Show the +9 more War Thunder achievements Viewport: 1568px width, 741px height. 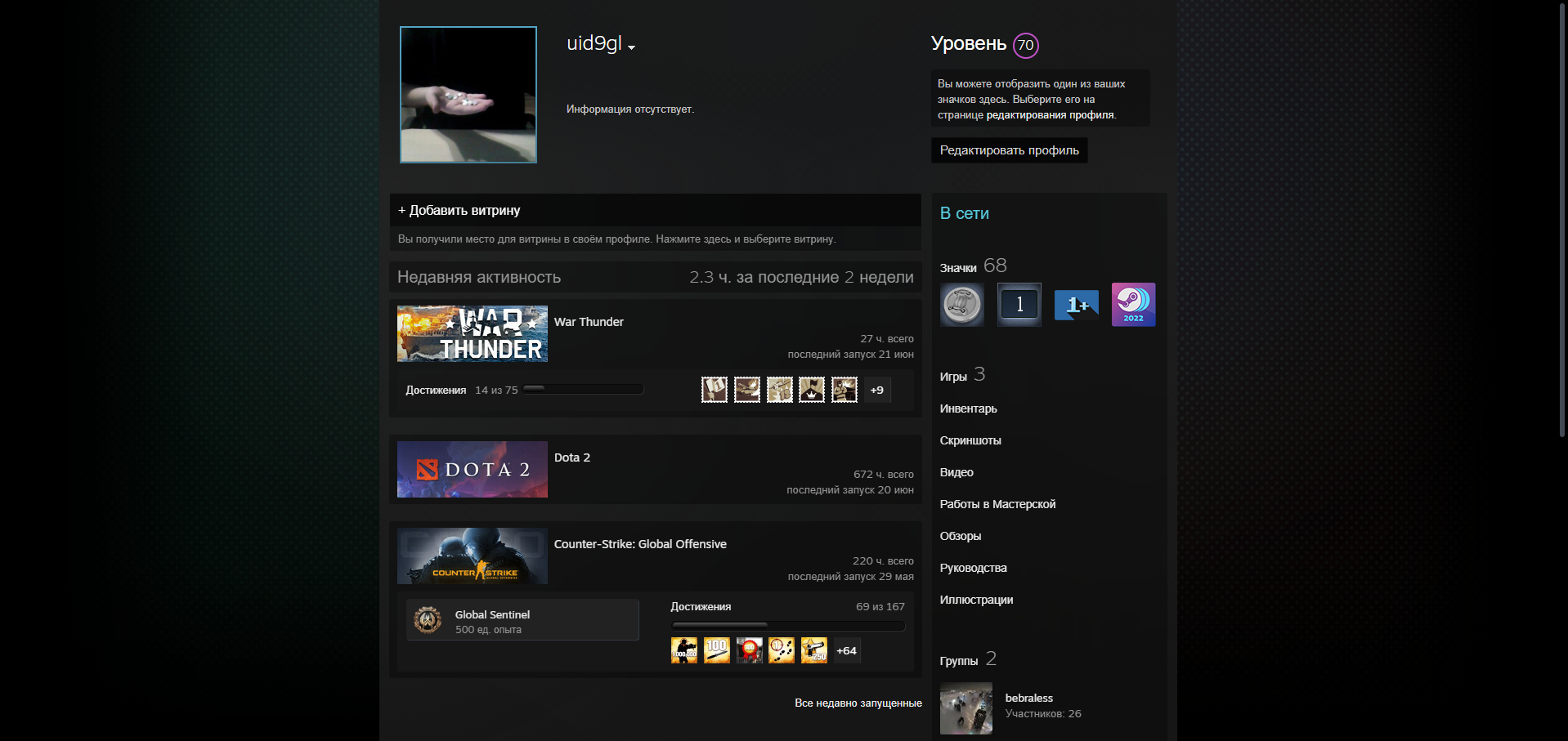click(877, 390)
